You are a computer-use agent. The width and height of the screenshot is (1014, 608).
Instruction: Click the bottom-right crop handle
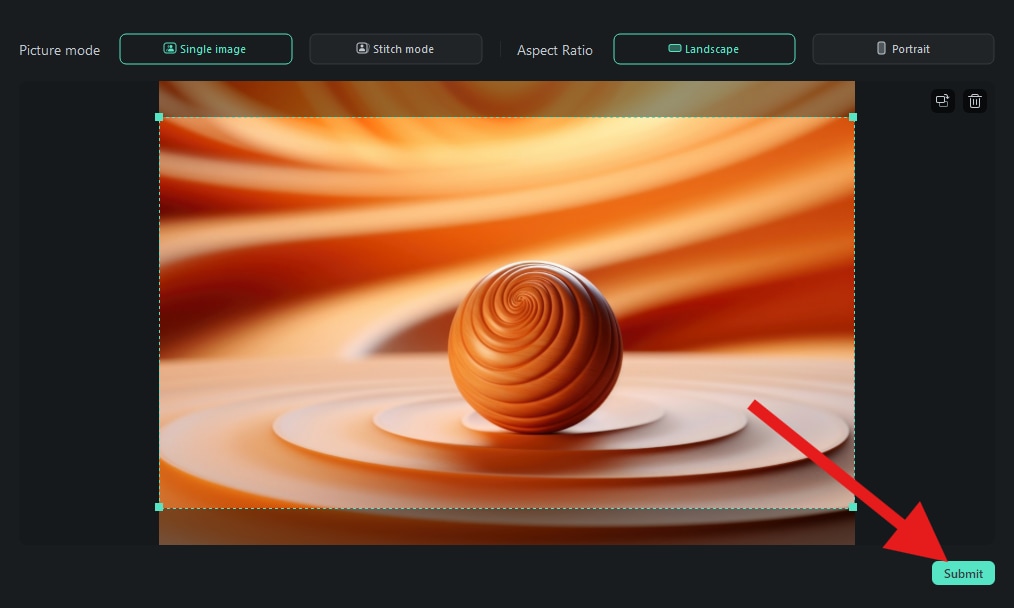853,507
